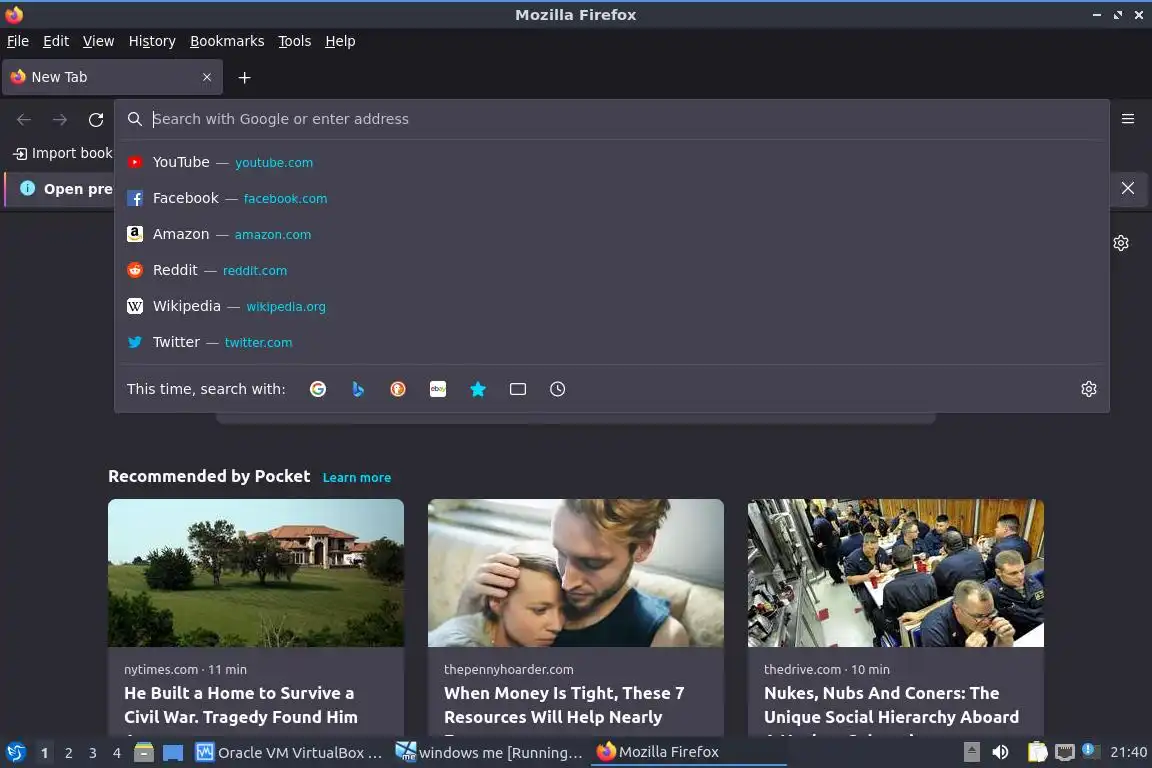This screenshot has width=1152, height=768.
Task: Open the Bookmarks menu
Action: pyautogui.click(x=227, y=41)
